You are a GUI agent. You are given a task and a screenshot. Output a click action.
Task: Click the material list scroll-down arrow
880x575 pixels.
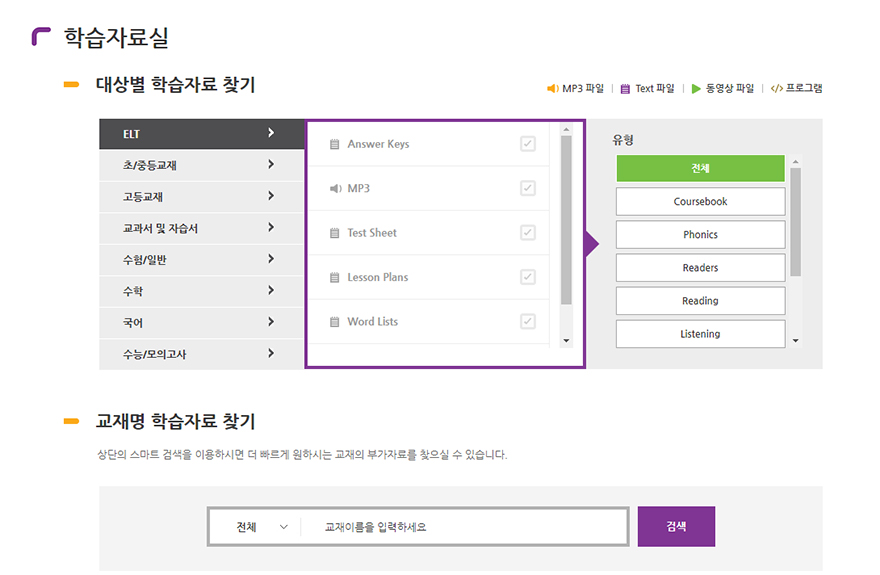pos(566,341)
